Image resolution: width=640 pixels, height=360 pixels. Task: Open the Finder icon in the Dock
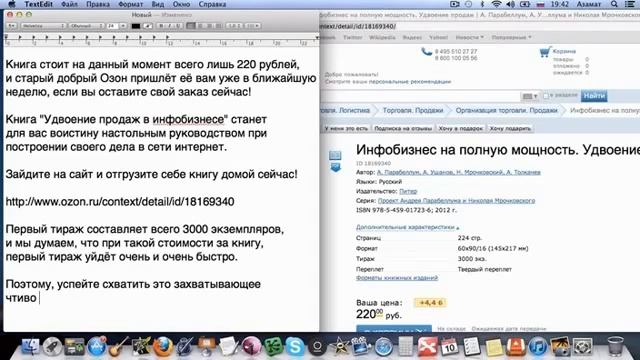(31, 347)
